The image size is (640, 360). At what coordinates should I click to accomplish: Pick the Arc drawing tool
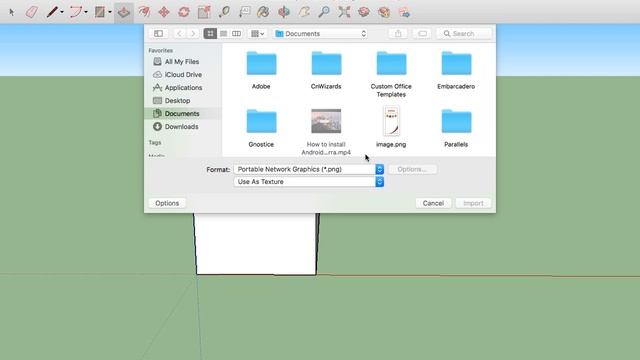(x=76, y=12)
